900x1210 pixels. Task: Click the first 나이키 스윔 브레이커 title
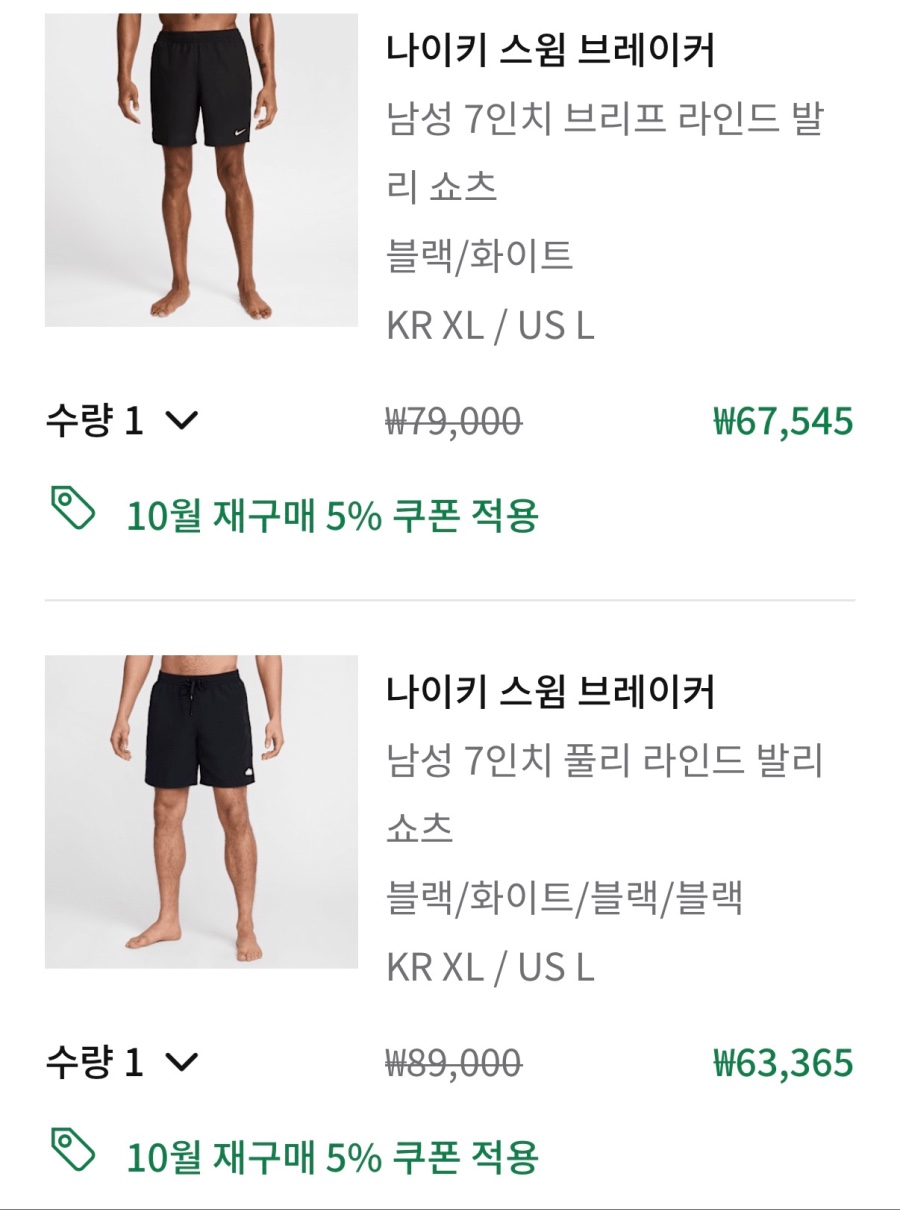coord(551,51)
